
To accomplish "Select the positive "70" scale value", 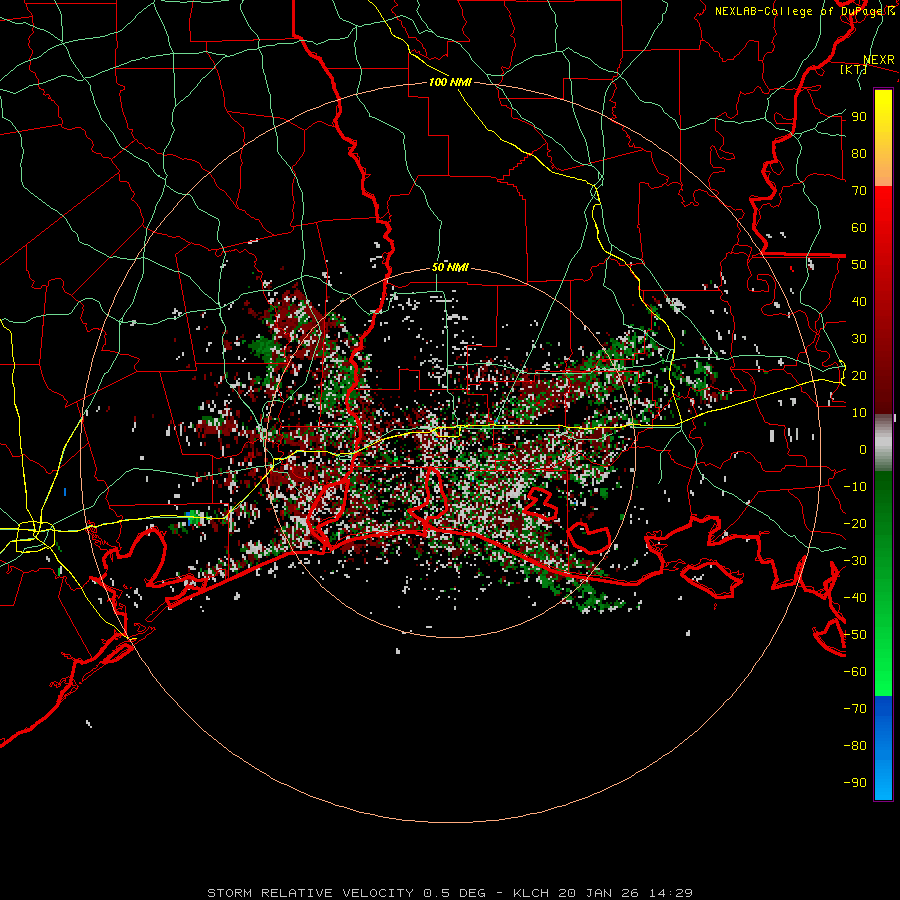I will point(859,191).
